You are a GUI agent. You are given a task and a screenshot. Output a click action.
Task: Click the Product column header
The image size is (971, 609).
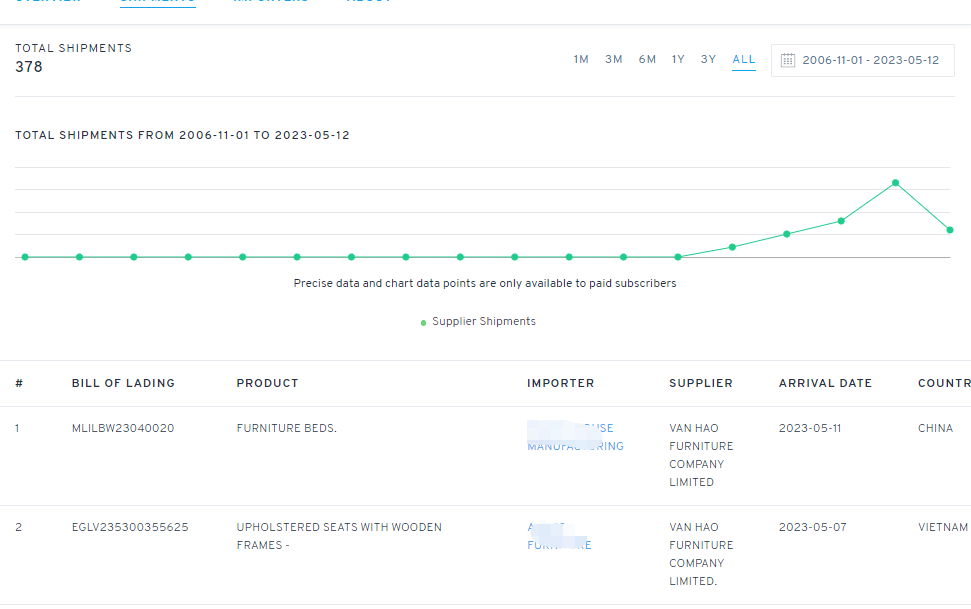[x=268, y=383]
